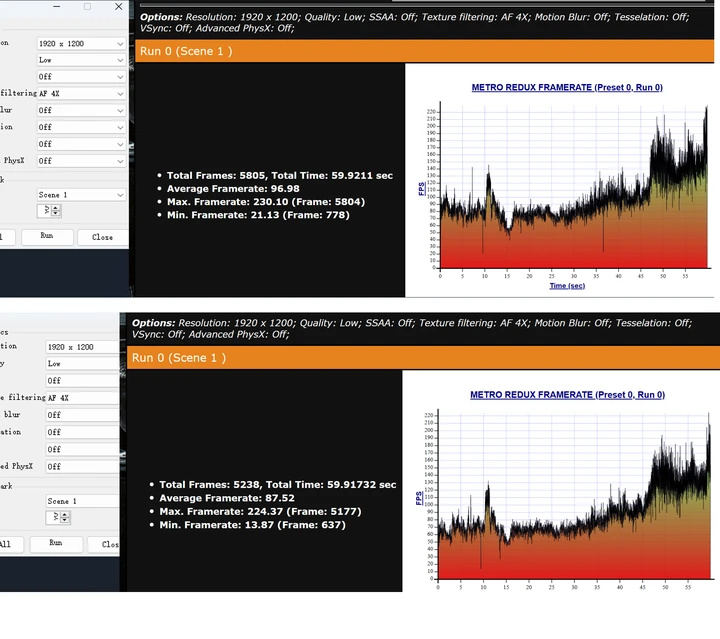This screenshot has width=720, height=639.
Task: Select the text "Max. Framerate: 230.10 (Frame: 5804)"
Action: coord(266,202)
